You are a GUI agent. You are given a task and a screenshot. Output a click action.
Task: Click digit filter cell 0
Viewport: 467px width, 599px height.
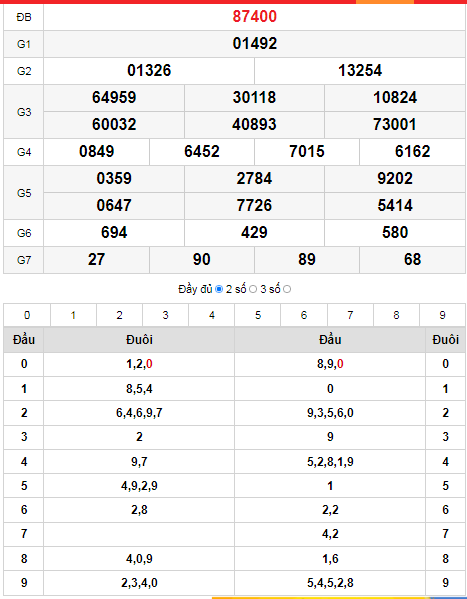(27, 315)
